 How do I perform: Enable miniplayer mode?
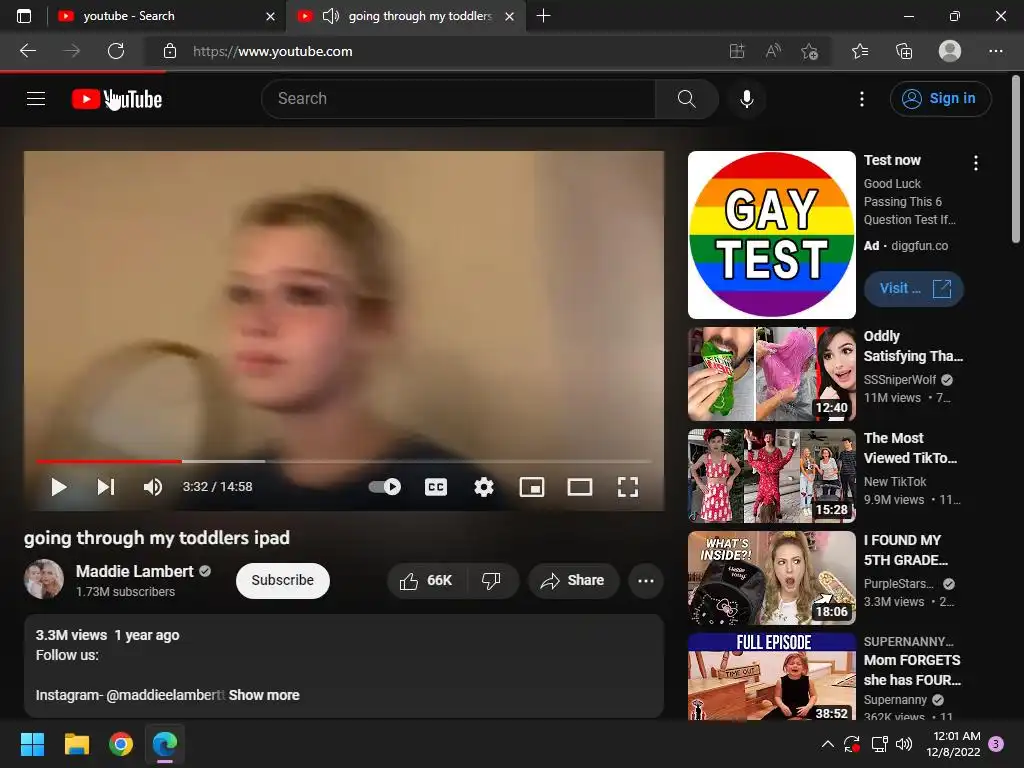click(x=532, y=487)
